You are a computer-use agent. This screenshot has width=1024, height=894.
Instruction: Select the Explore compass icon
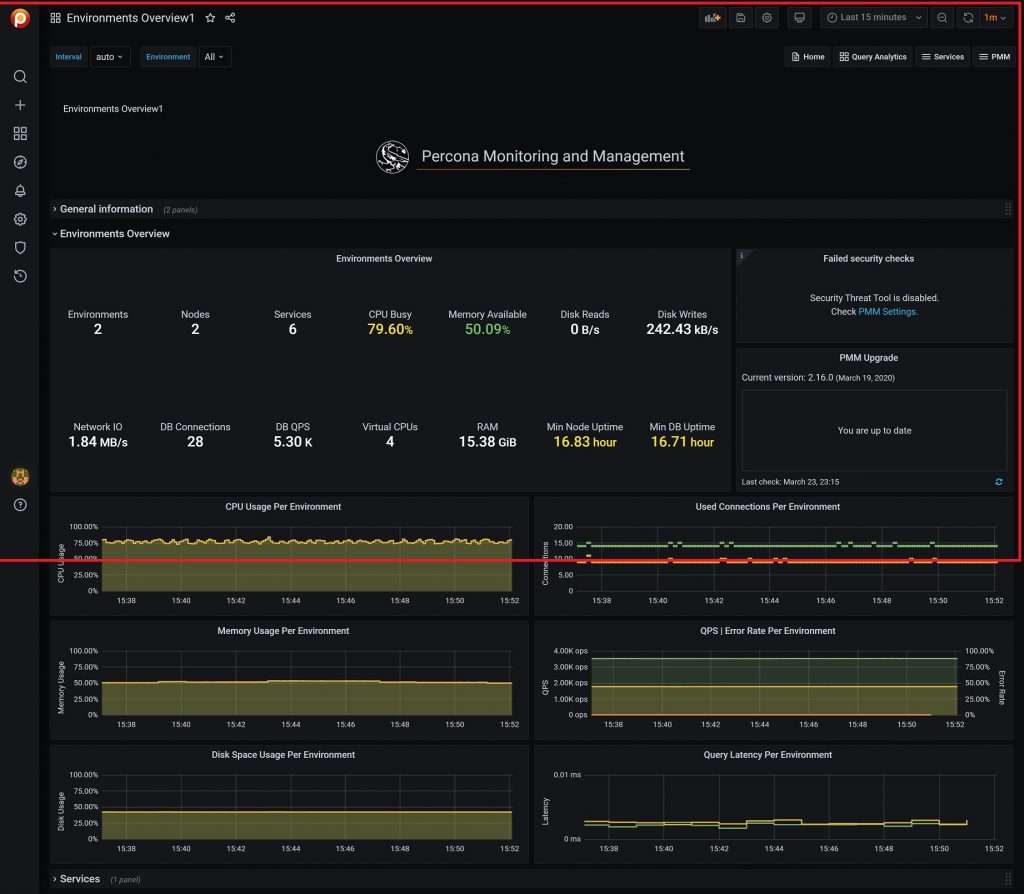click(20, 161)
